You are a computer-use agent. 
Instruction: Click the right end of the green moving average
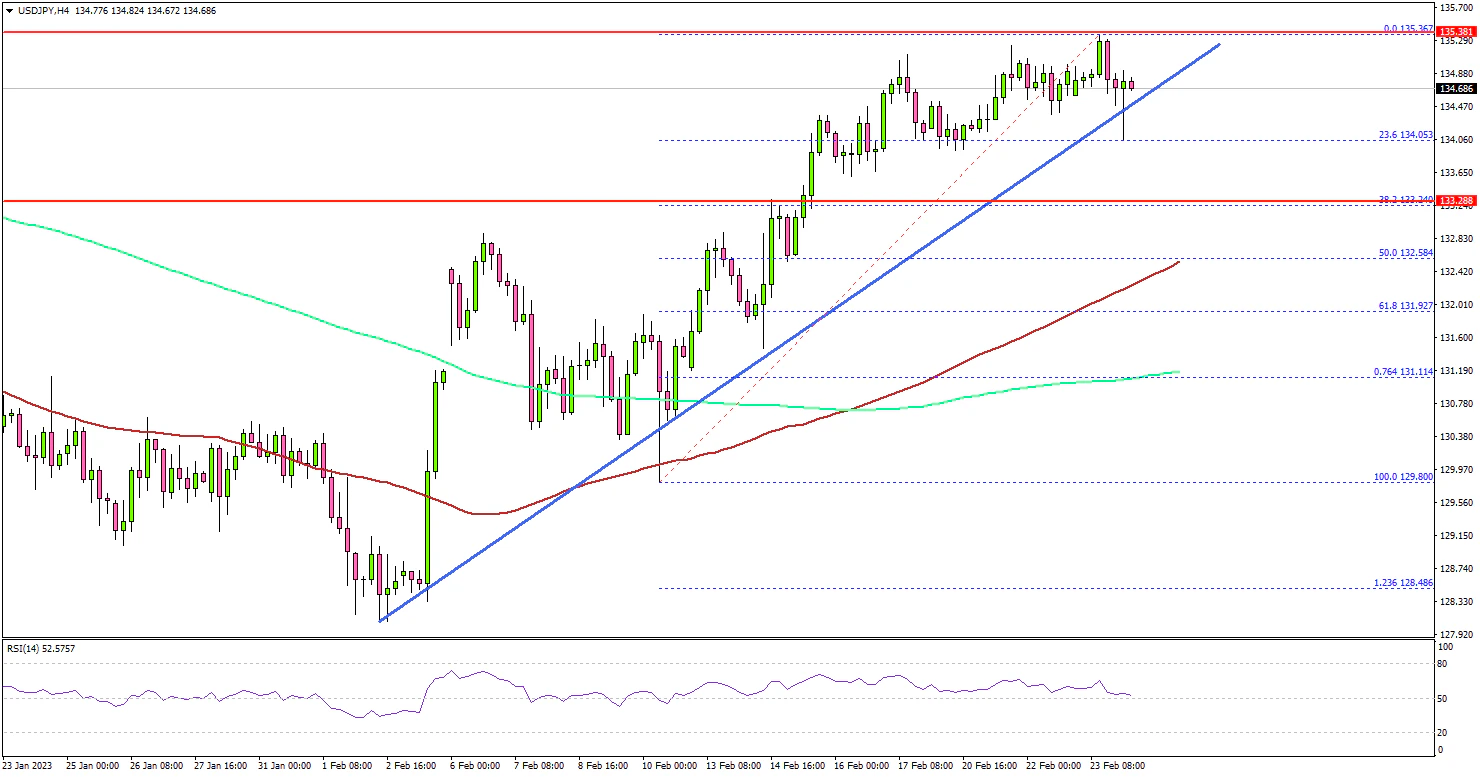tap(1178, 372)
